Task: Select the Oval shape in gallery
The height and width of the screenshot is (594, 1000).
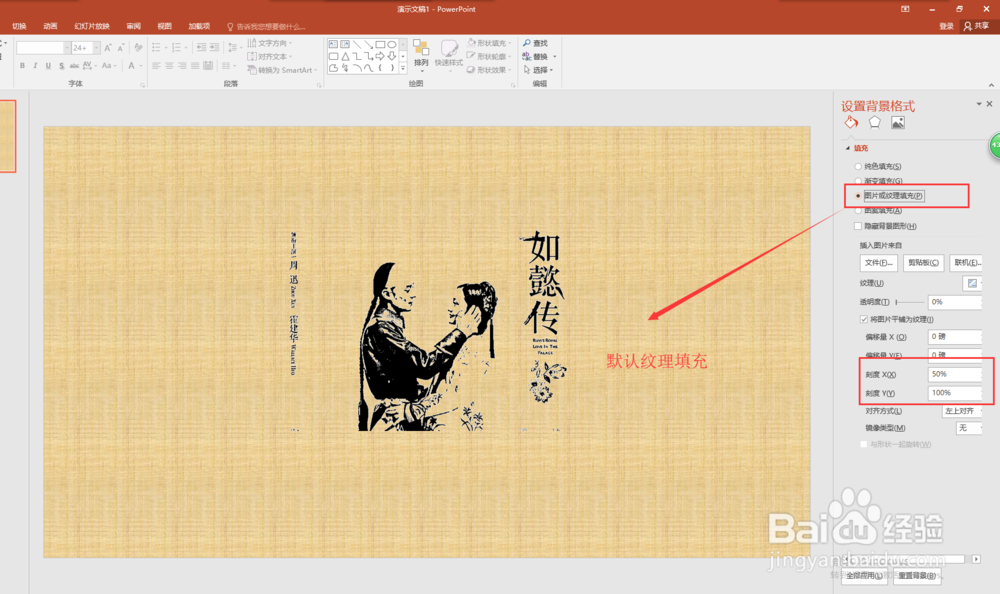Action: pyautogui.click(x=392, y=45)
